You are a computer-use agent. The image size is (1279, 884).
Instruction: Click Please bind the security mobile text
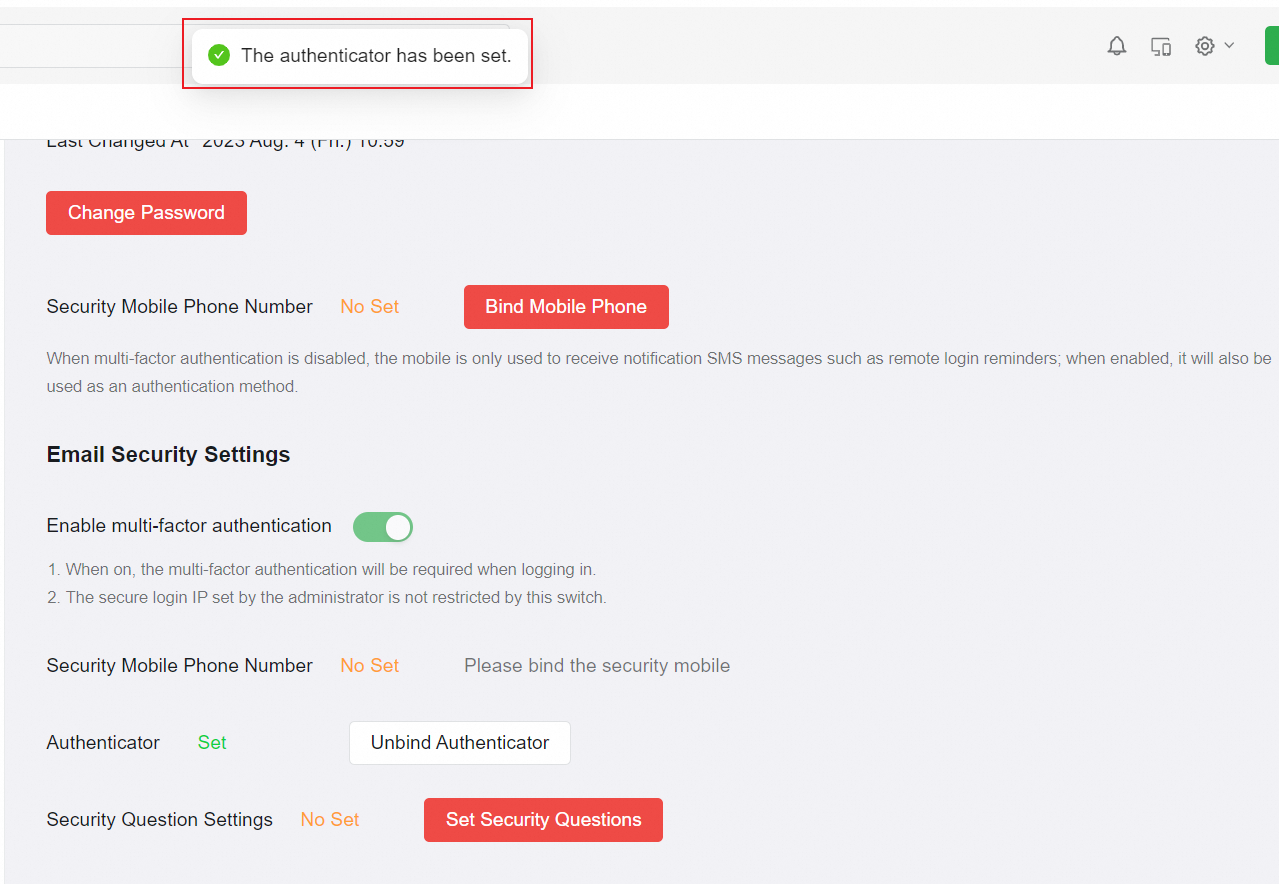[x=597, y=666]
